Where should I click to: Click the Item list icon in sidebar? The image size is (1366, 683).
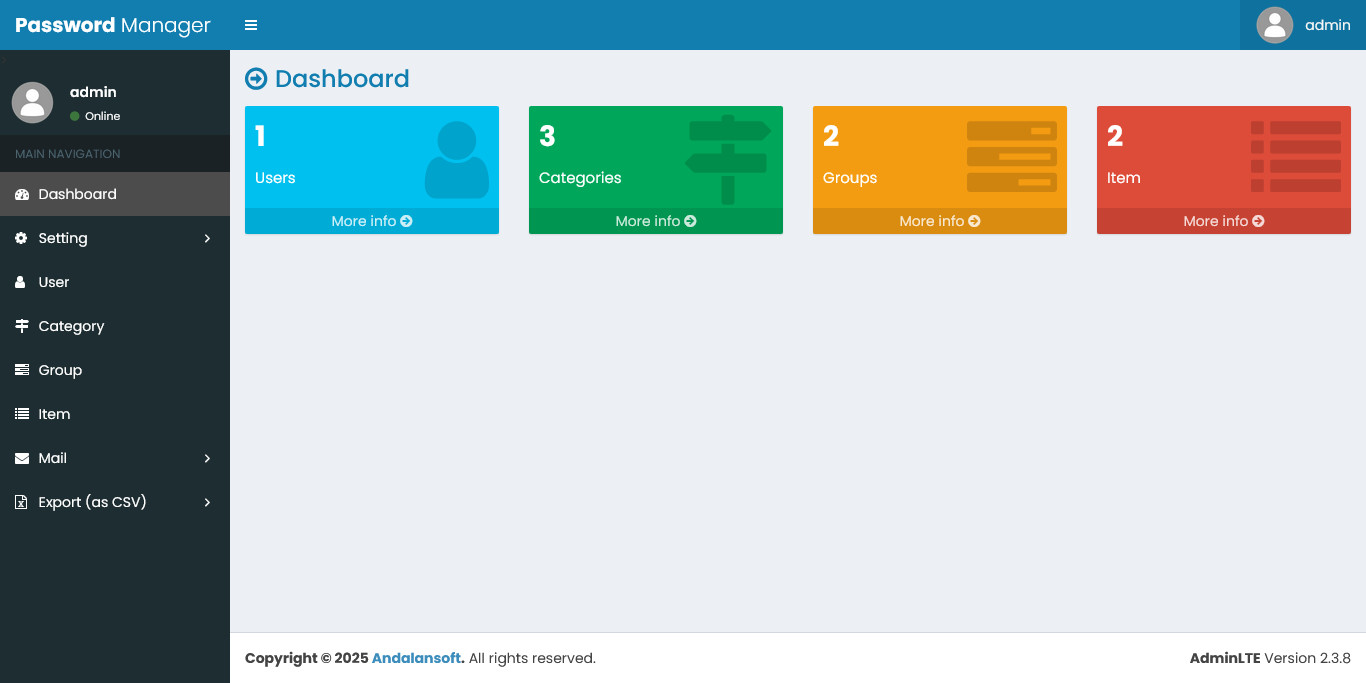click(21, 414)
